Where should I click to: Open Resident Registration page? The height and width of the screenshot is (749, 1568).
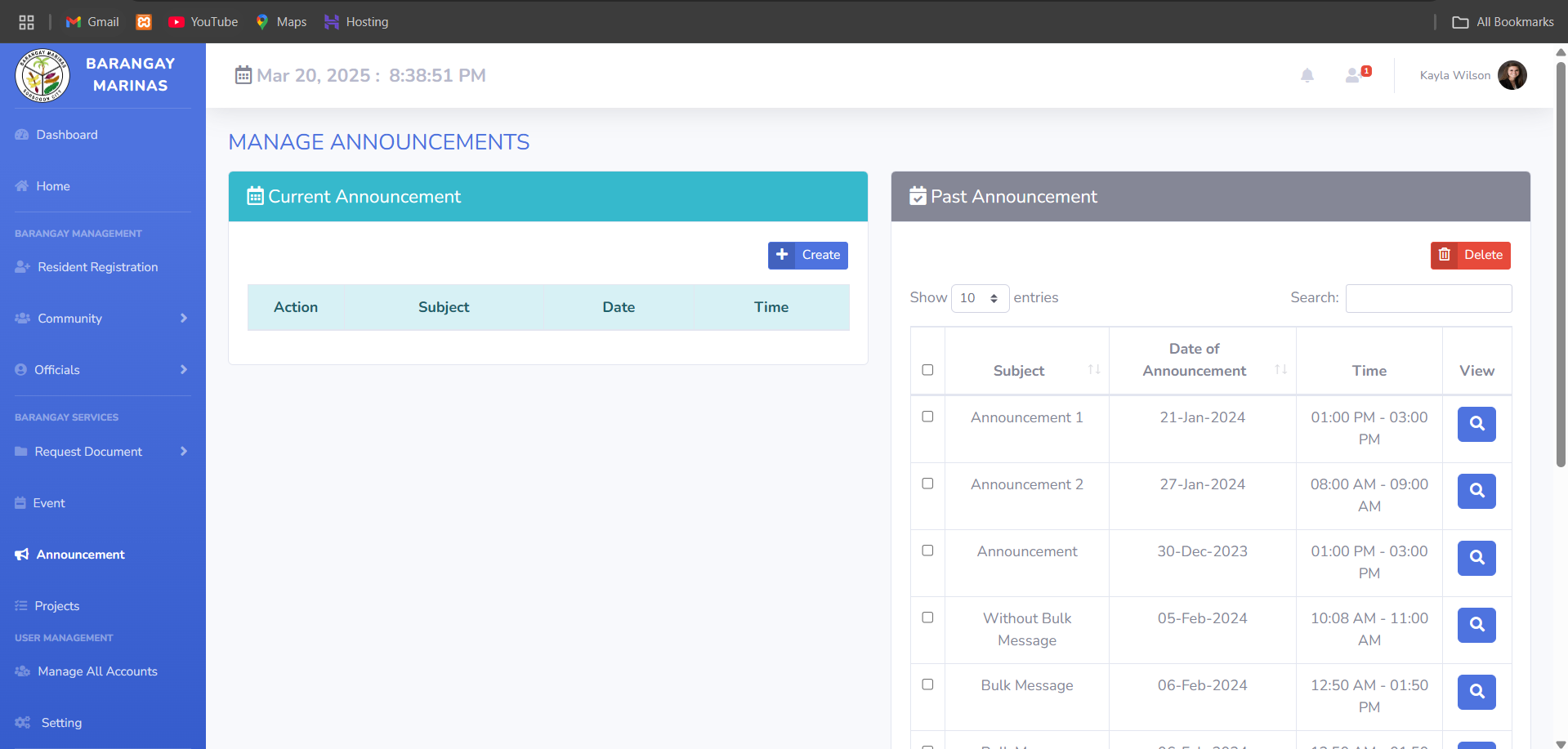pos(97,267)
